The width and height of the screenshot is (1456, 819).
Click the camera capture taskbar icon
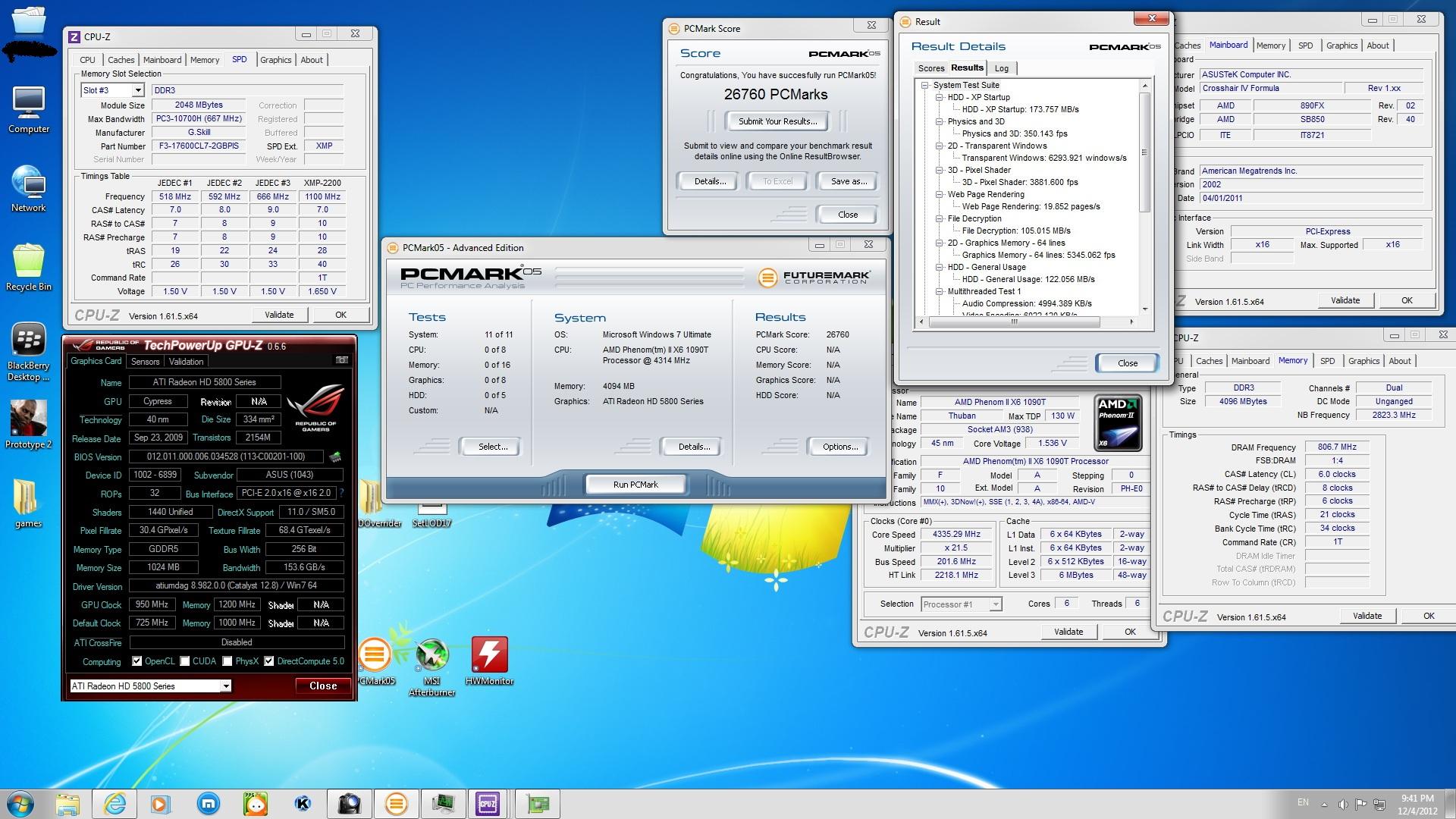[x=350, y=804]
